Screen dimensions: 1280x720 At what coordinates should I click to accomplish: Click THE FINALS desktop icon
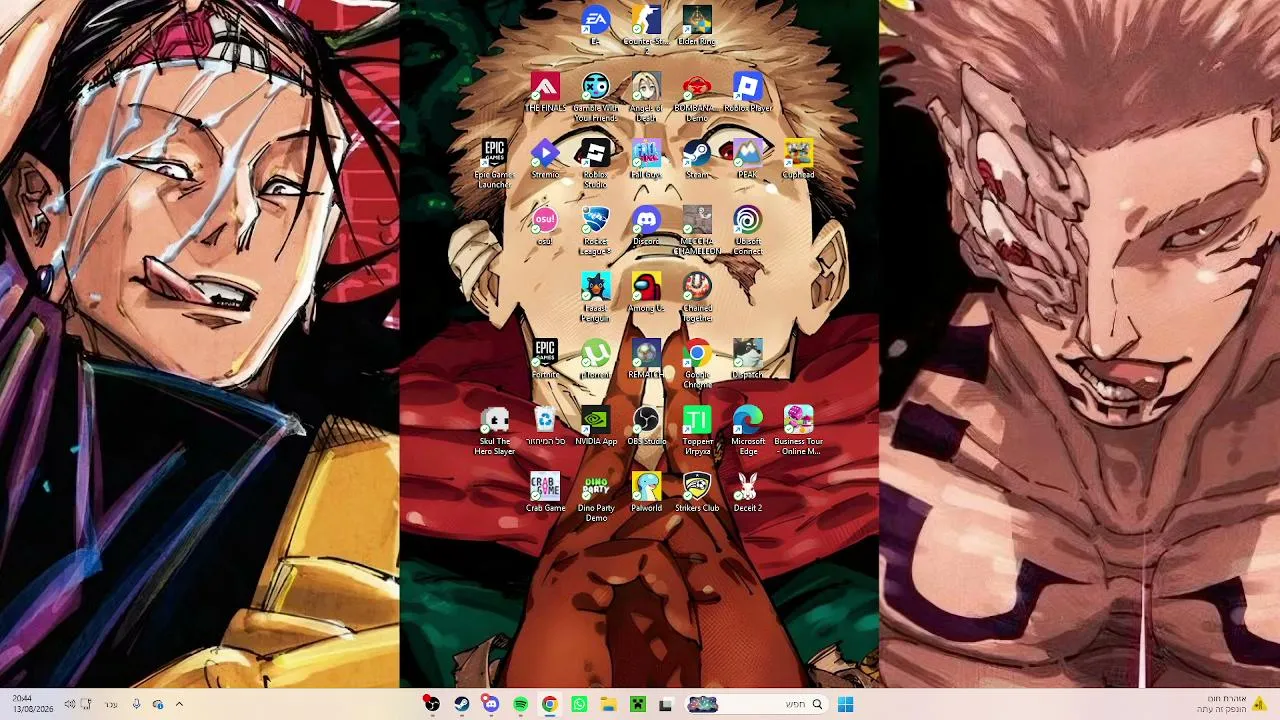click(x=545, y=92)
